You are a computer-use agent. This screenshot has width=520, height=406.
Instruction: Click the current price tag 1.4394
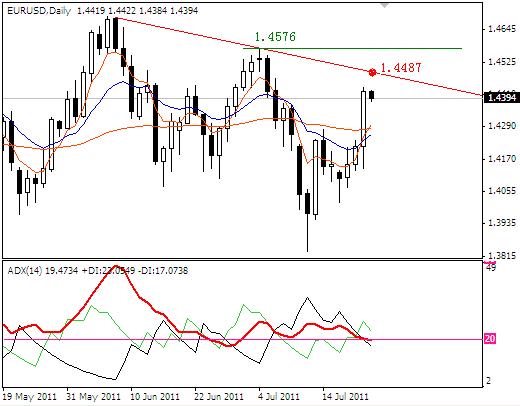[501, 97]
